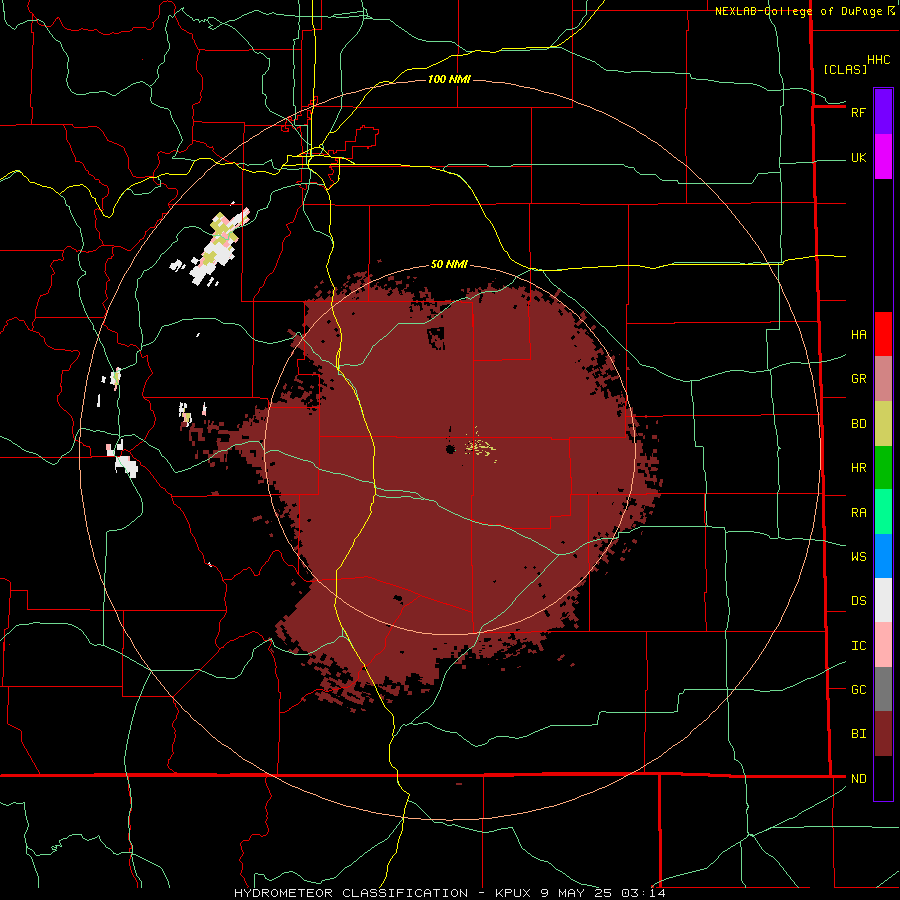Click the DS legend label

point(858,601)
